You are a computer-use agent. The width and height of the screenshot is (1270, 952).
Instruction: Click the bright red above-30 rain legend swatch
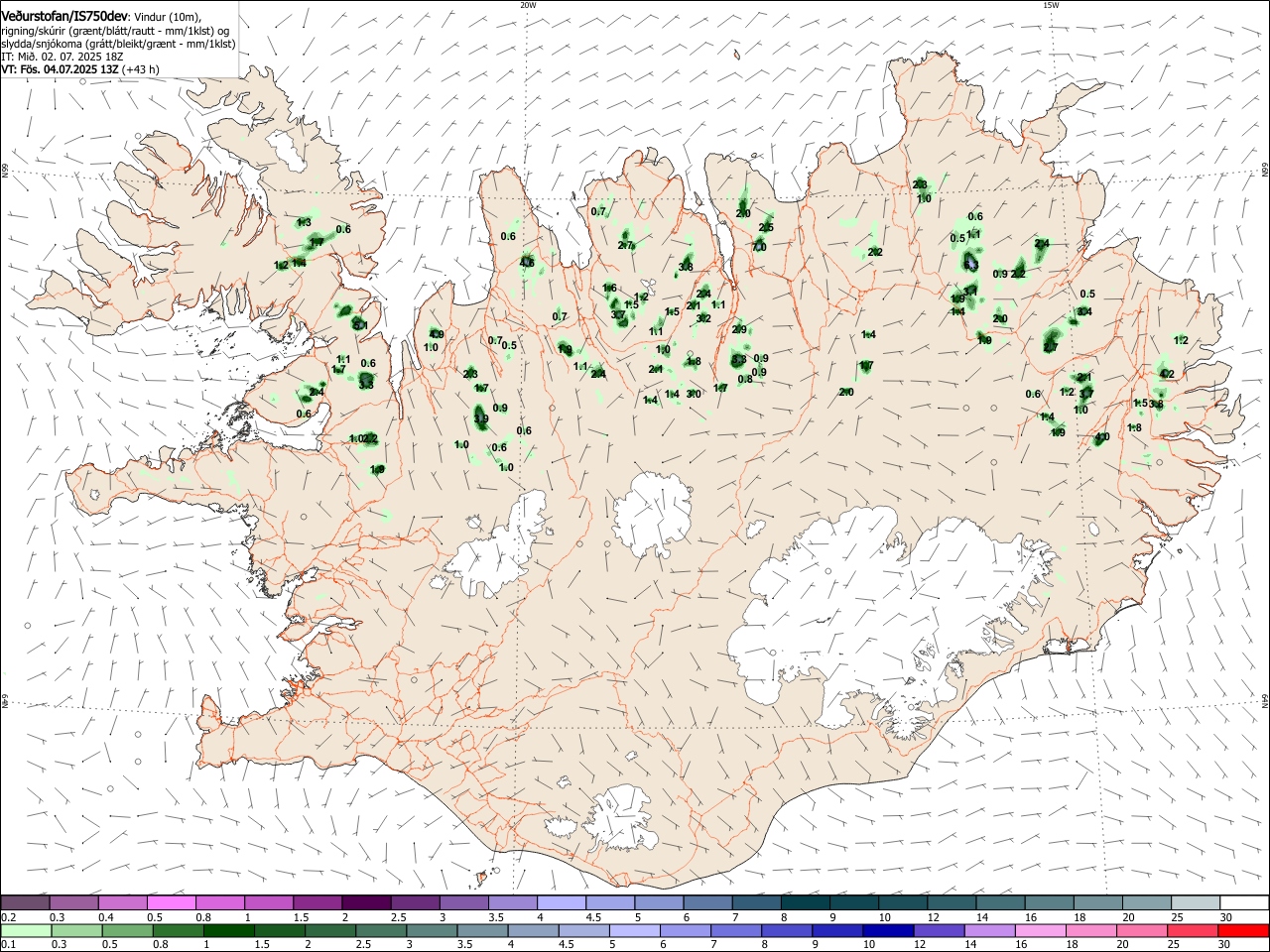click(x=1242, y=931)
